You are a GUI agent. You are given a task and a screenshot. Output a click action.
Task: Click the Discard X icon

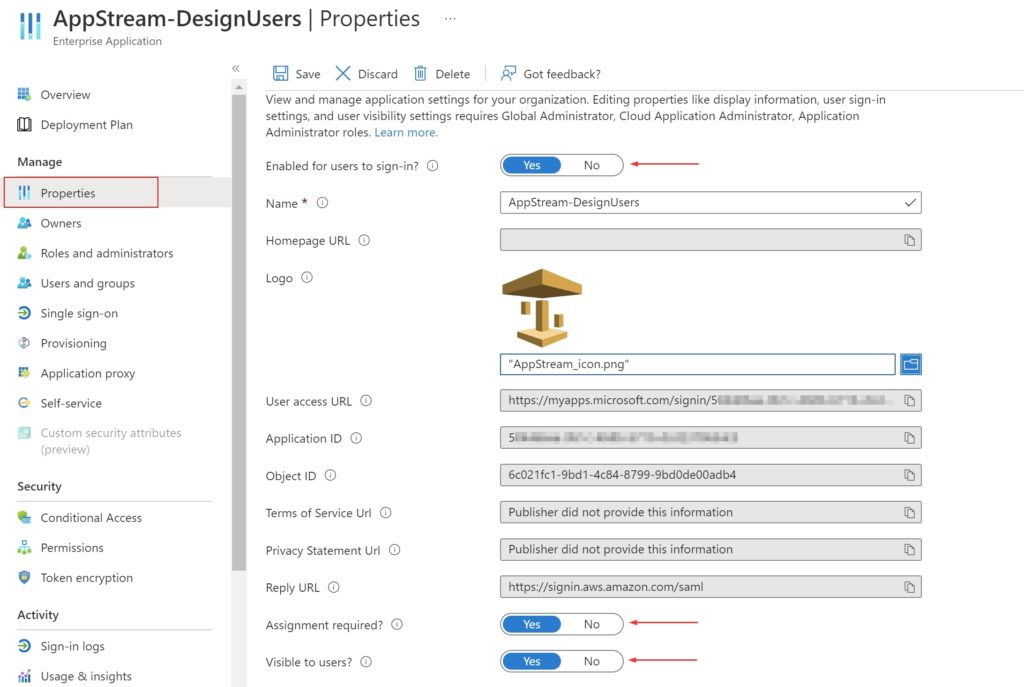click(343, 73)
